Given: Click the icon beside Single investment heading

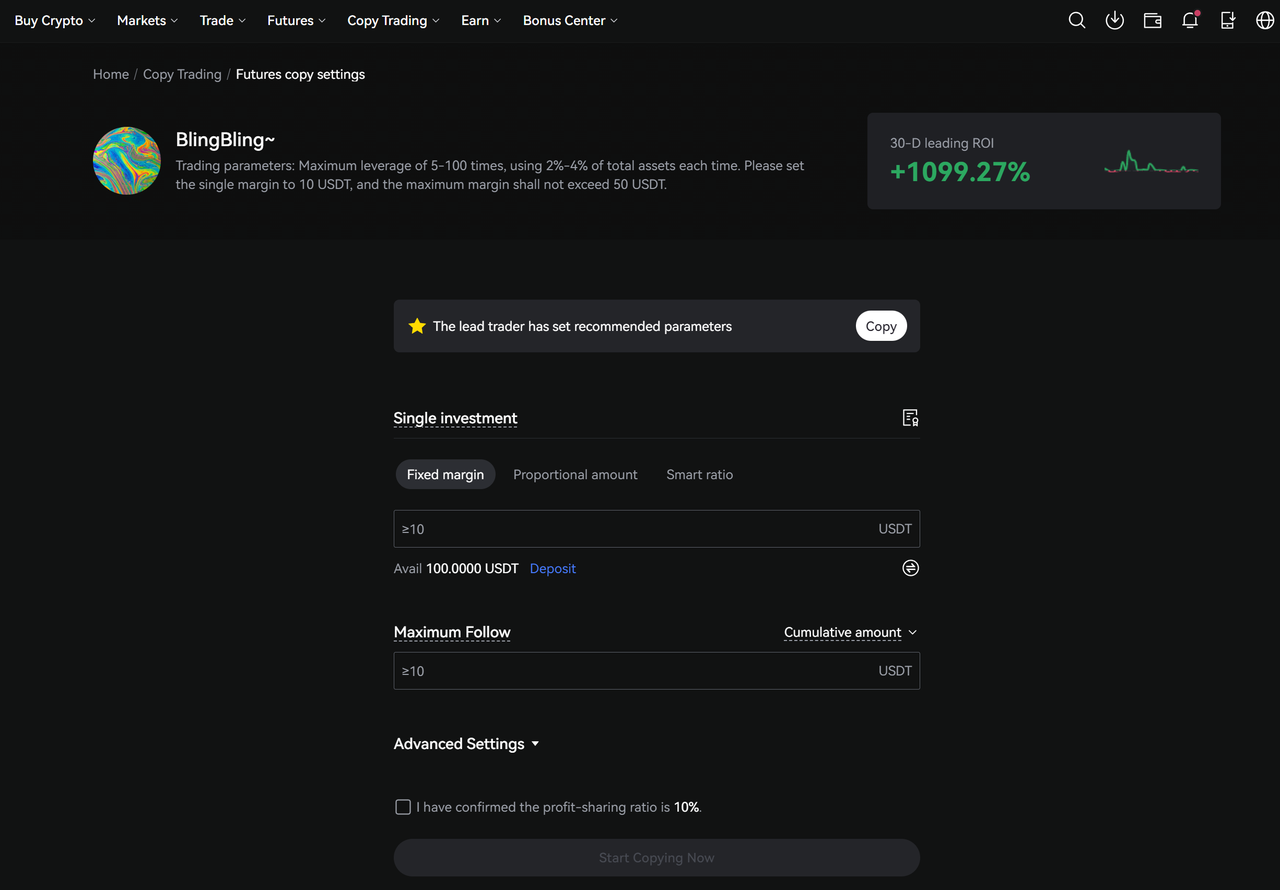Looking at the screenshot, I should tap(910, 418).
